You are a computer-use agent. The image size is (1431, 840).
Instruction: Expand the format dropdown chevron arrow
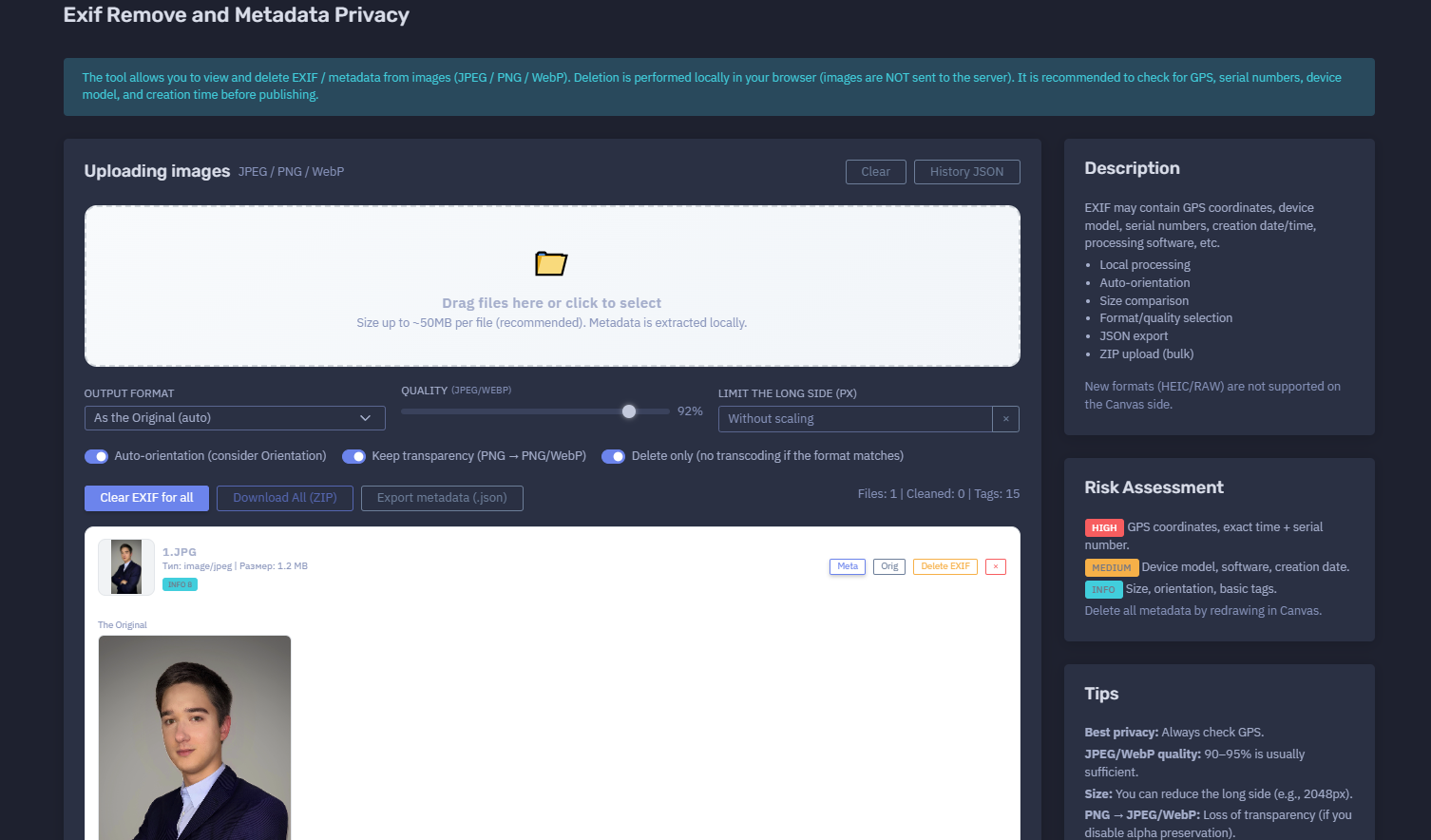tap(365, 418)
